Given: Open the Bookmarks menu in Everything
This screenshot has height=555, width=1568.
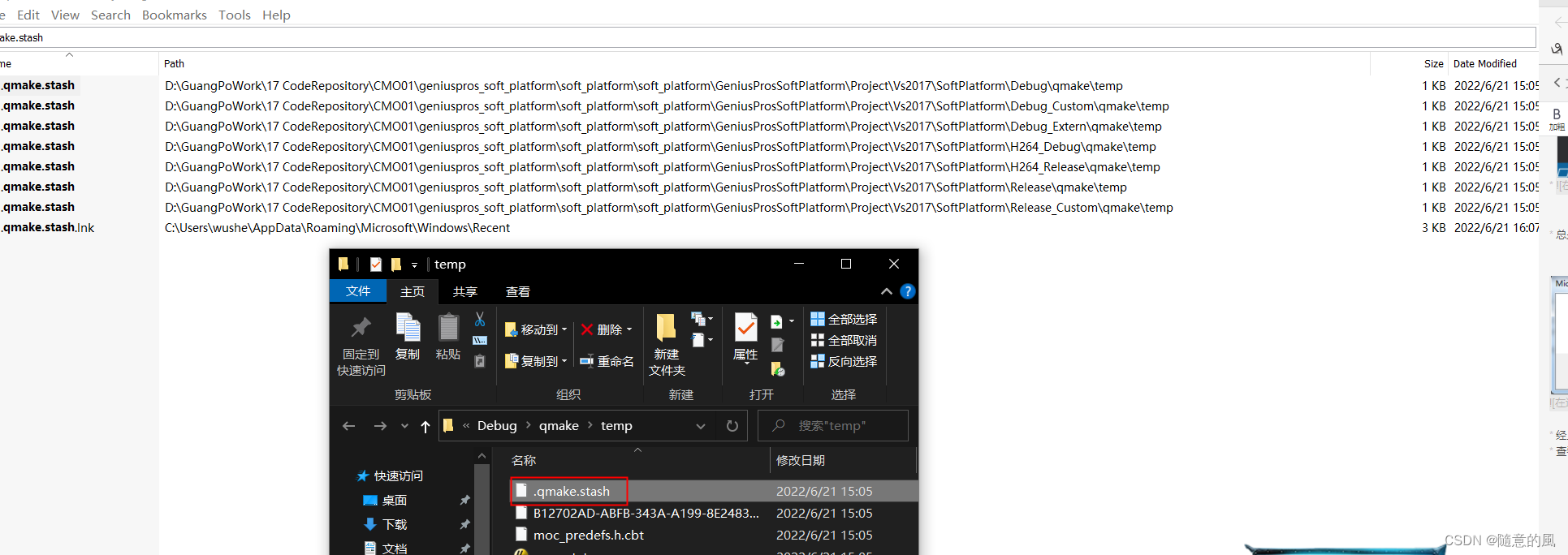Looking at the screenshot, I should [175, 15].
